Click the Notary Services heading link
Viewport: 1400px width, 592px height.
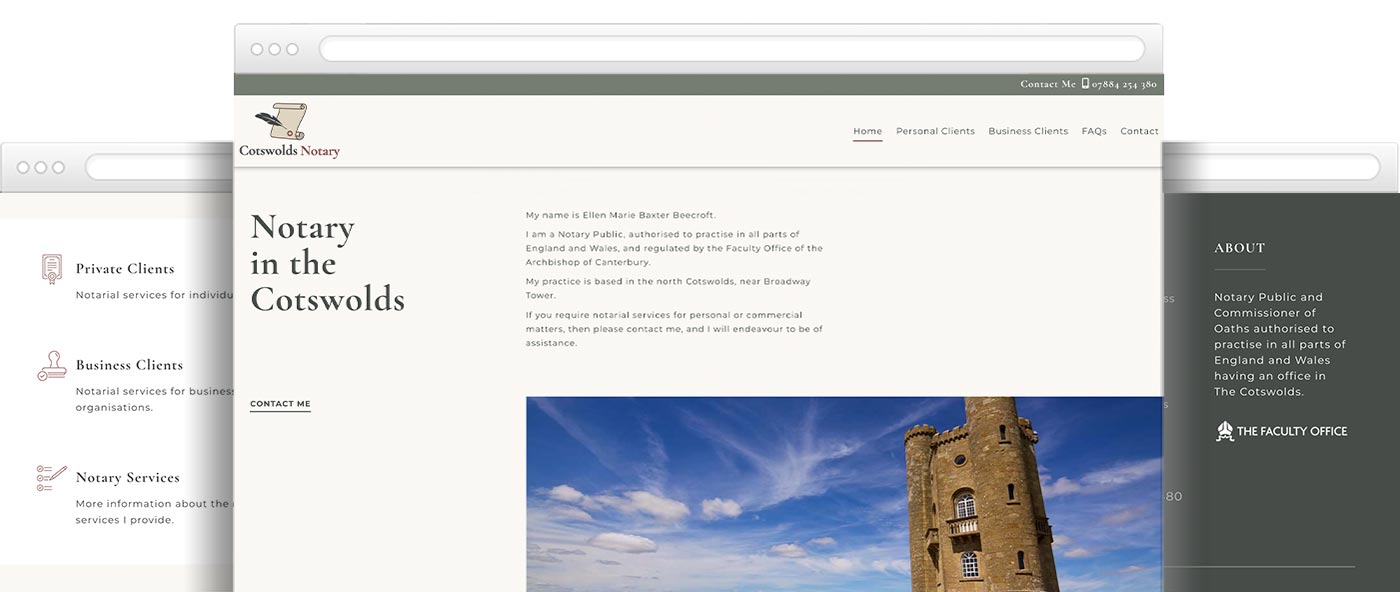coord(128,477)
